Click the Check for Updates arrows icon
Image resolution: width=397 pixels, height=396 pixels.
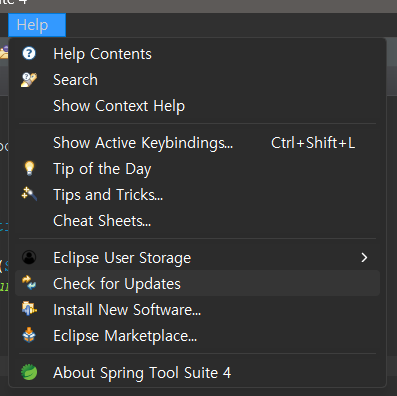click(29, 283)
